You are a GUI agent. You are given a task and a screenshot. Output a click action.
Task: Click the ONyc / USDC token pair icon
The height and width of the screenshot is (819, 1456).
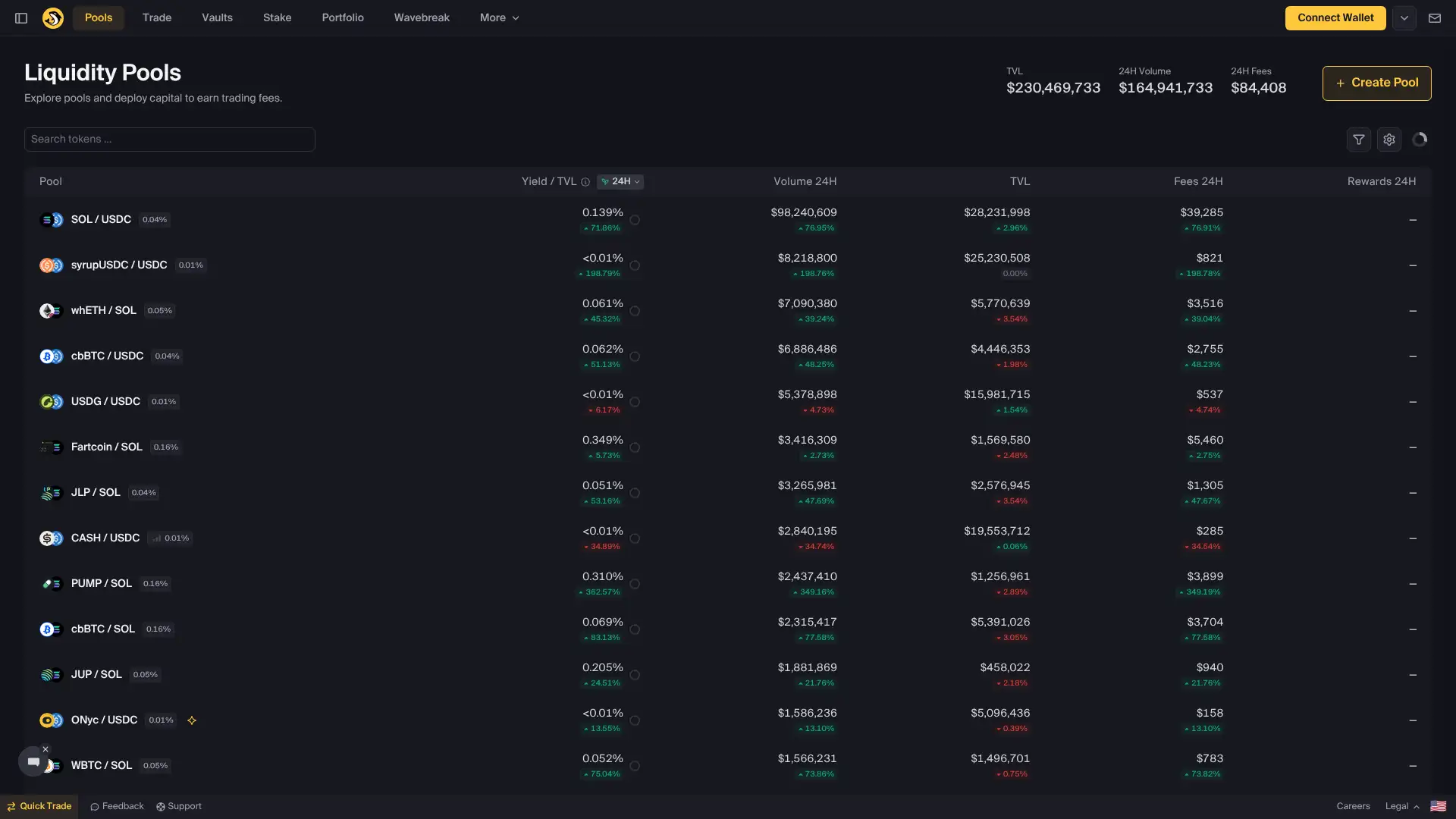pyautogui.click(x=51, y=720)
